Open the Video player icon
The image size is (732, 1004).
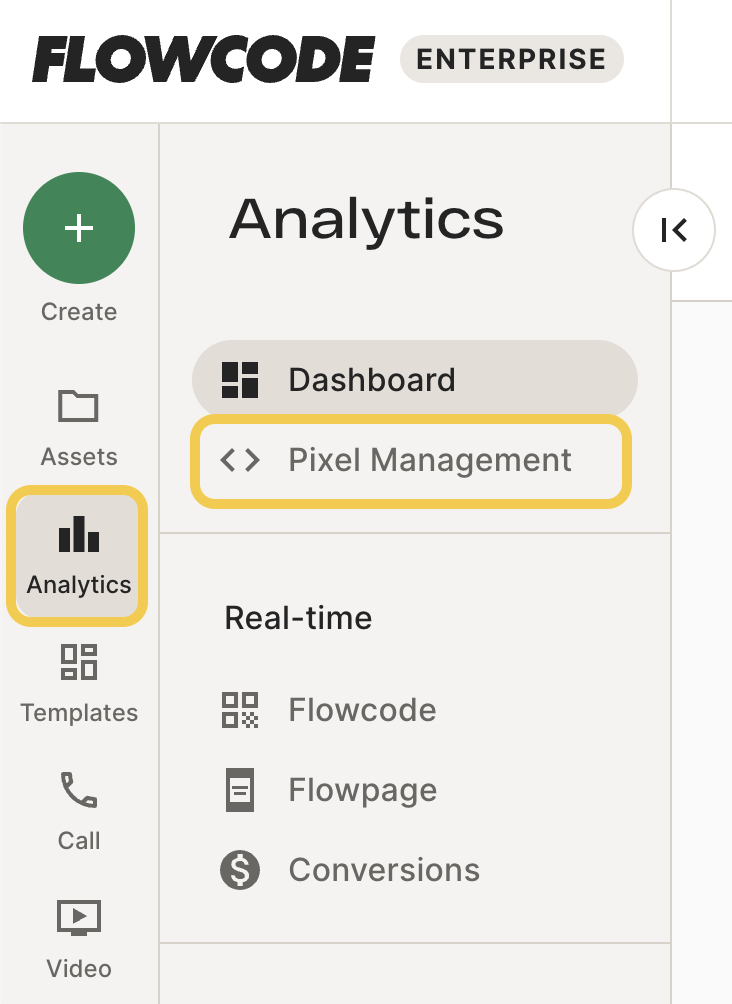tap(79, 918)
